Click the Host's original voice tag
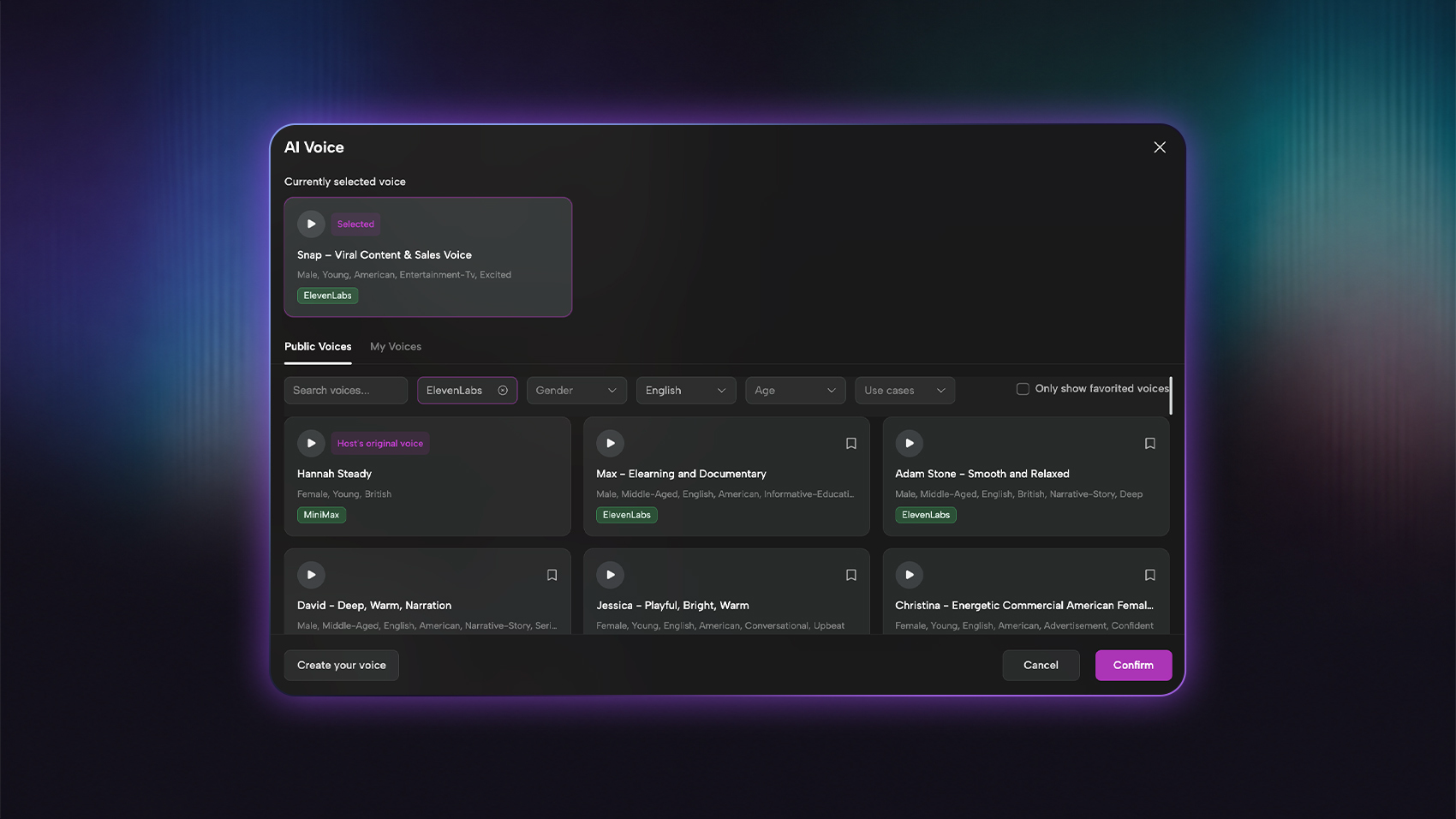Image resolution: width=1456 pixels, height=819 pixels. click(x=380, y=444)
